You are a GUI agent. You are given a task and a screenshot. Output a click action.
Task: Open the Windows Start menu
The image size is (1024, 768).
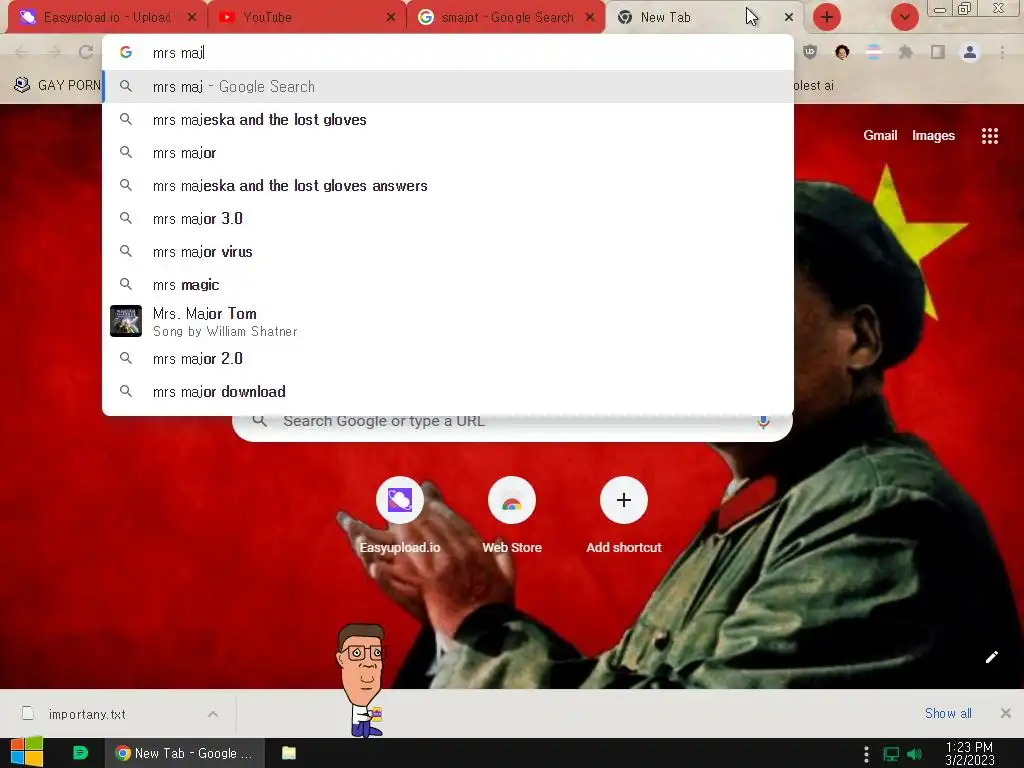27,752
